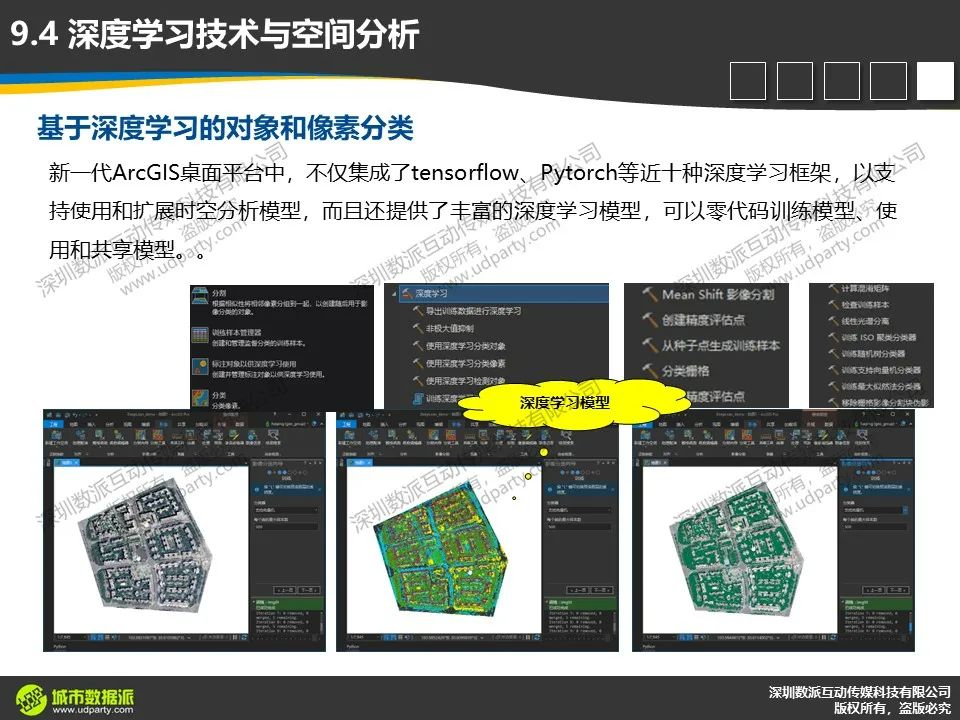960x720 pixels.
Task: Click hammer icon beside 使用深度学习分类对象
Action: click(419, 346)
